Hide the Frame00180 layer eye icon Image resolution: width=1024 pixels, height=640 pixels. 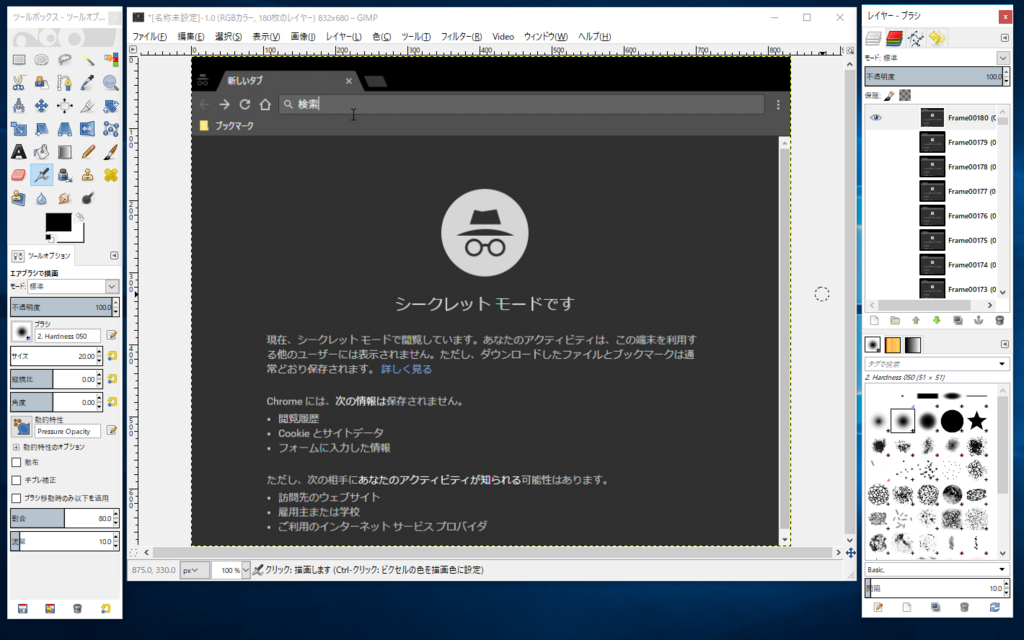pos(876,118)
